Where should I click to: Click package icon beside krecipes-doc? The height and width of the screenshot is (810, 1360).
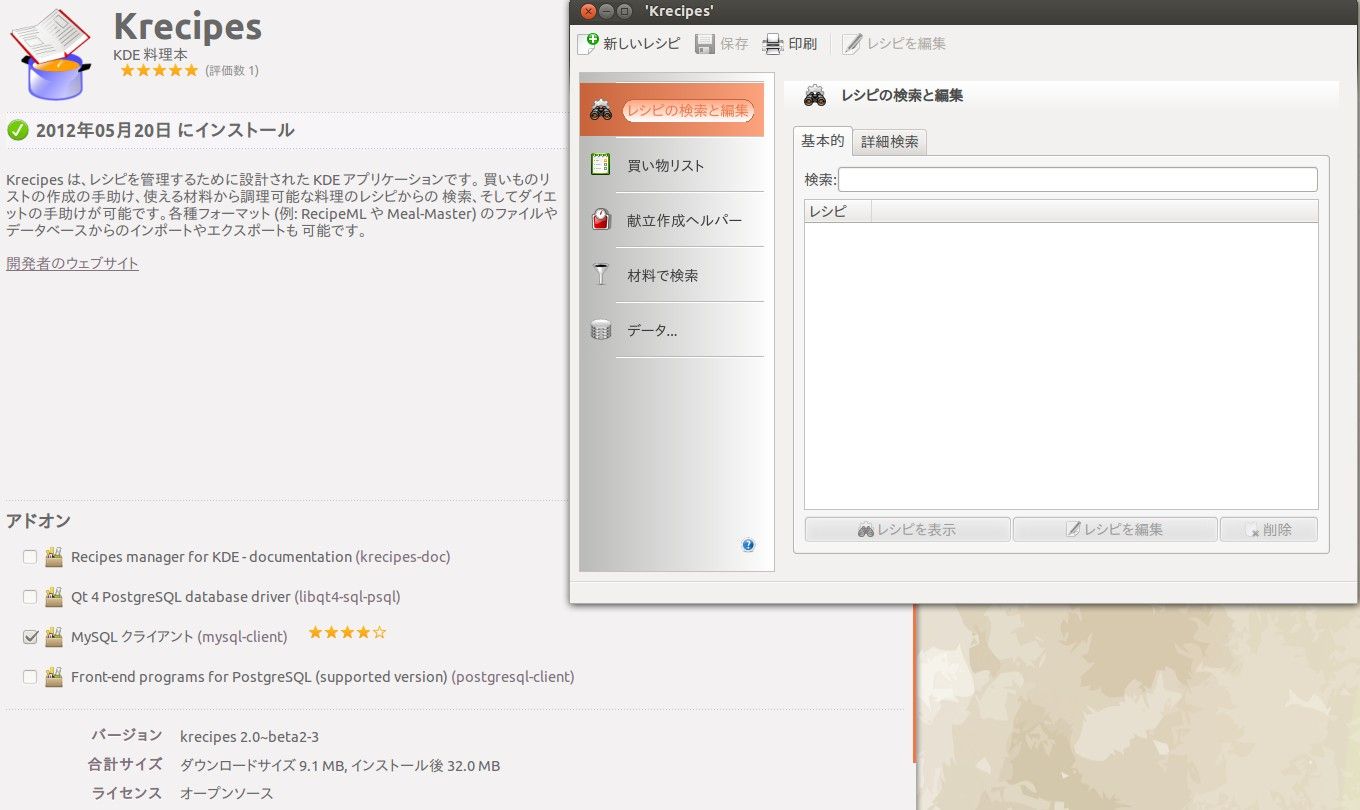click(x=54, y=556)
